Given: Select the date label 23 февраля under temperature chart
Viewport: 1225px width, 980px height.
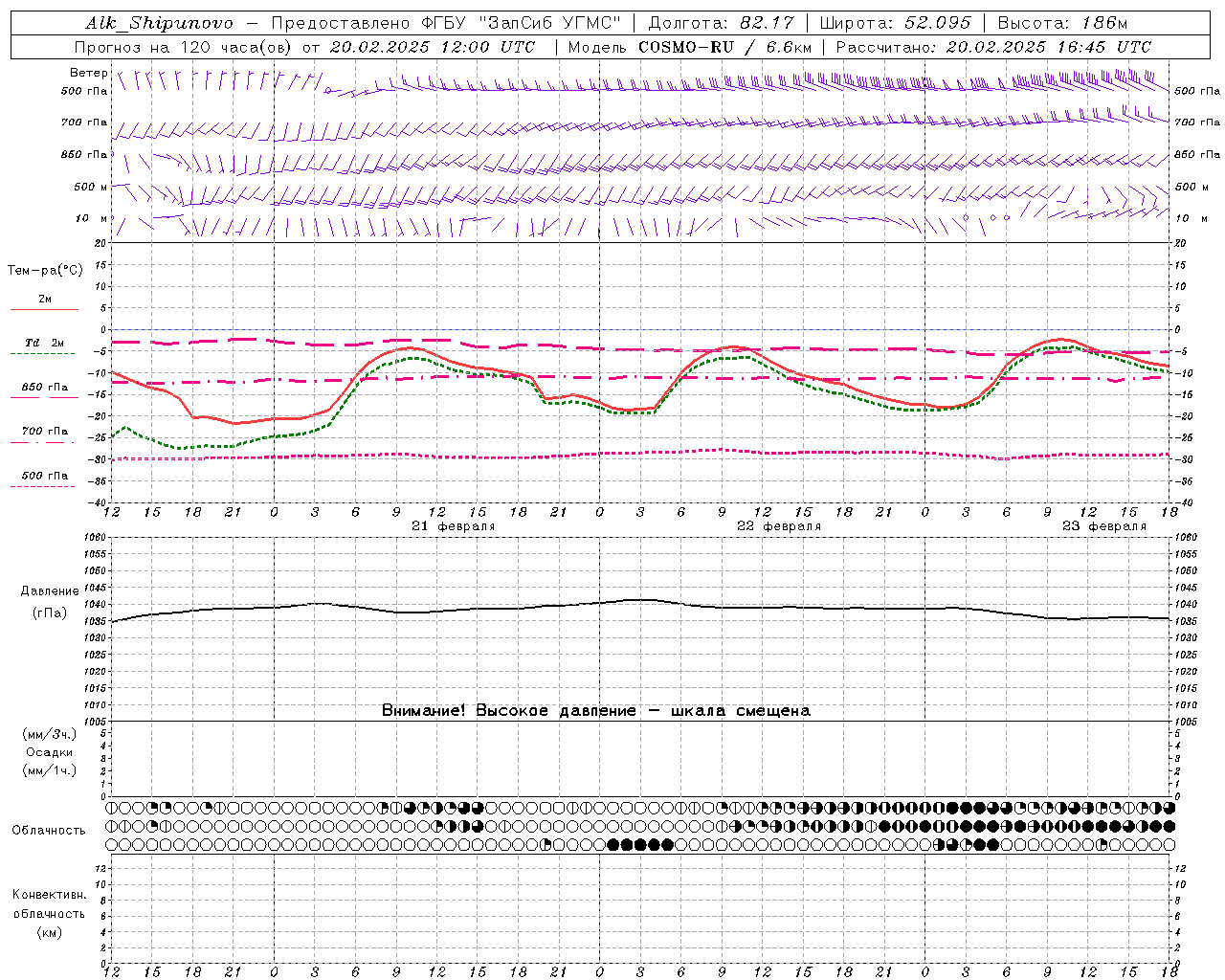Looking at the screenshot, I should coord(1104,526).
